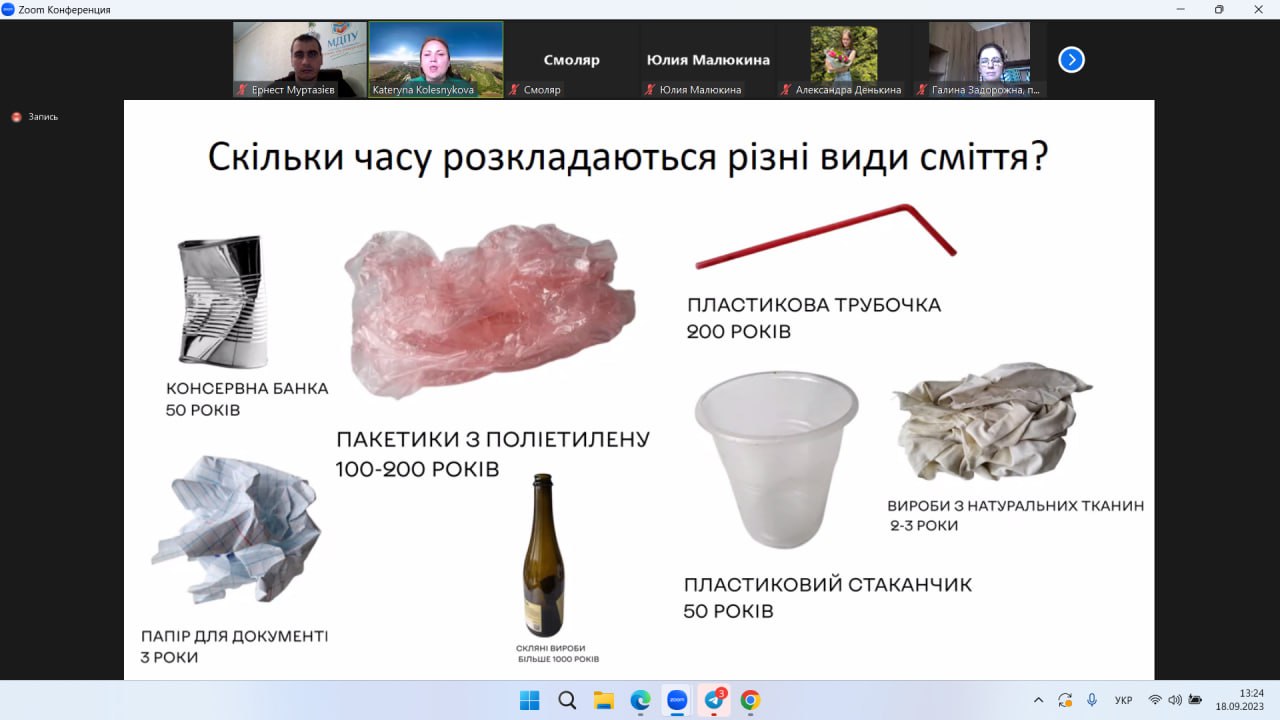1280x720 pixels.
Task: Select Ернест Муртазієв's video tile
Action: point(300,59)
